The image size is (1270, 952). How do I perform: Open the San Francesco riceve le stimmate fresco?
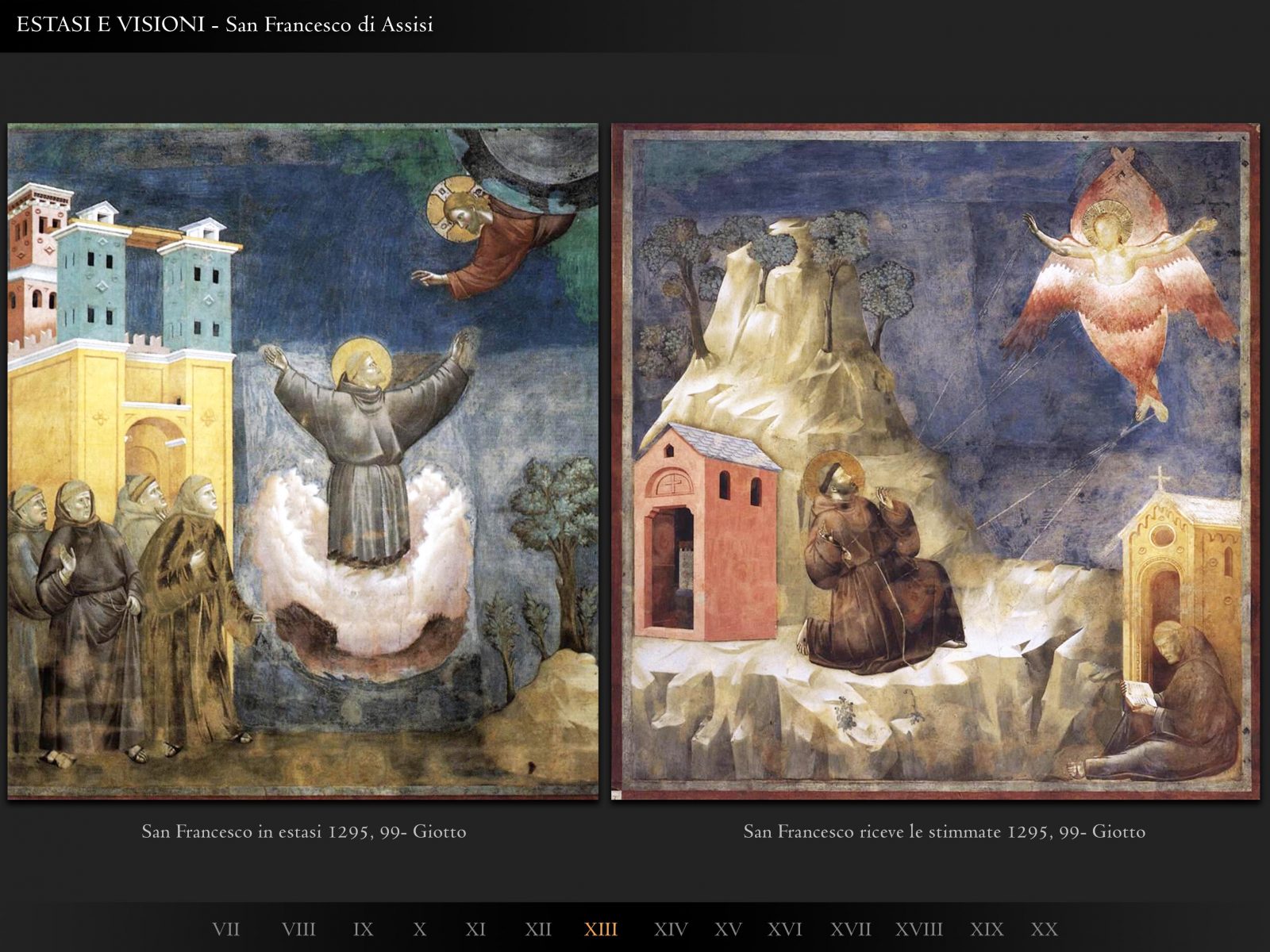click(935, 462)
